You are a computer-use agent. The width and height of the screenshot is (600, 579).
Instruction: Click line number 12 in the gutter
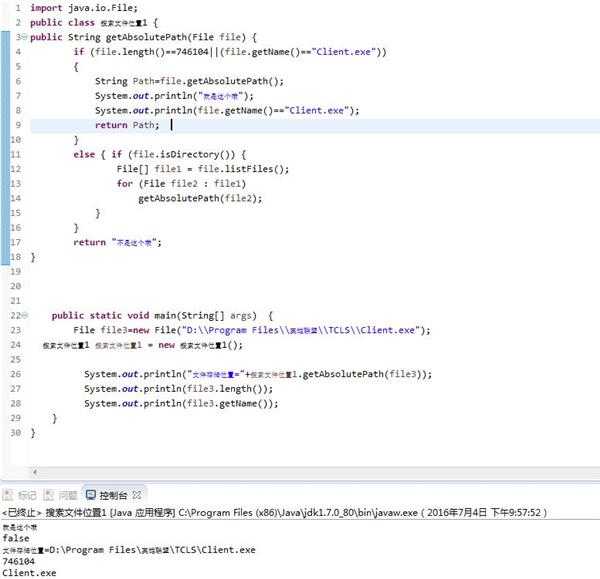pyautogui.click(x=15, y=169)
